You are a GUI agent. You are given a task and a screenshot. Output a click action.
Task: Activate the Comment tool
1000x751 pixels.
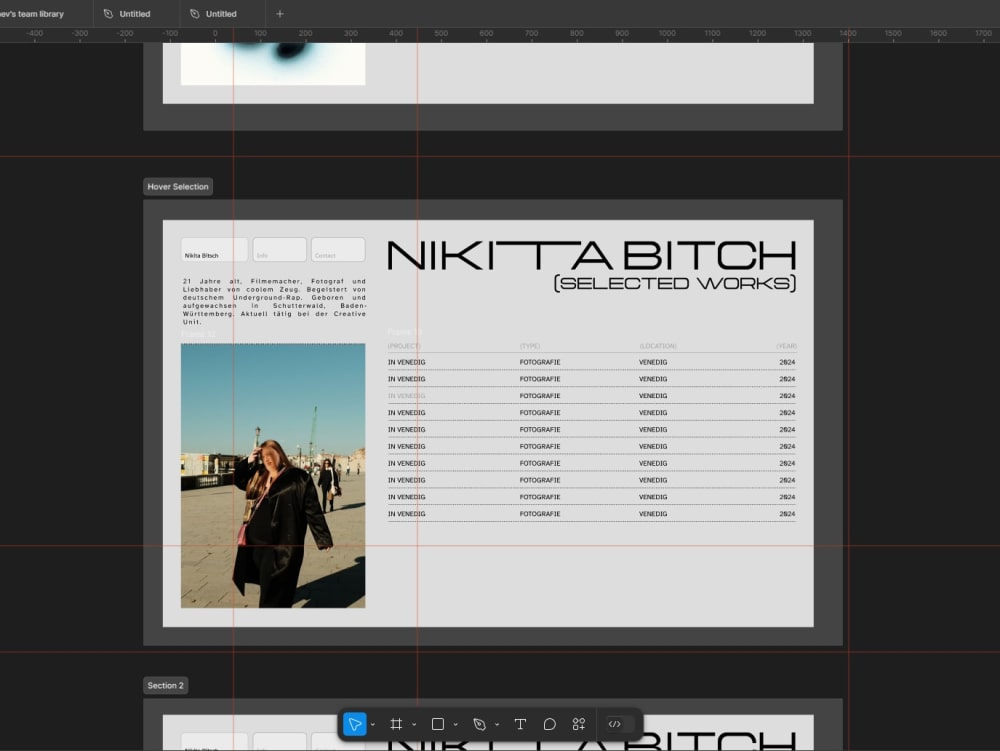click(549, 724)
